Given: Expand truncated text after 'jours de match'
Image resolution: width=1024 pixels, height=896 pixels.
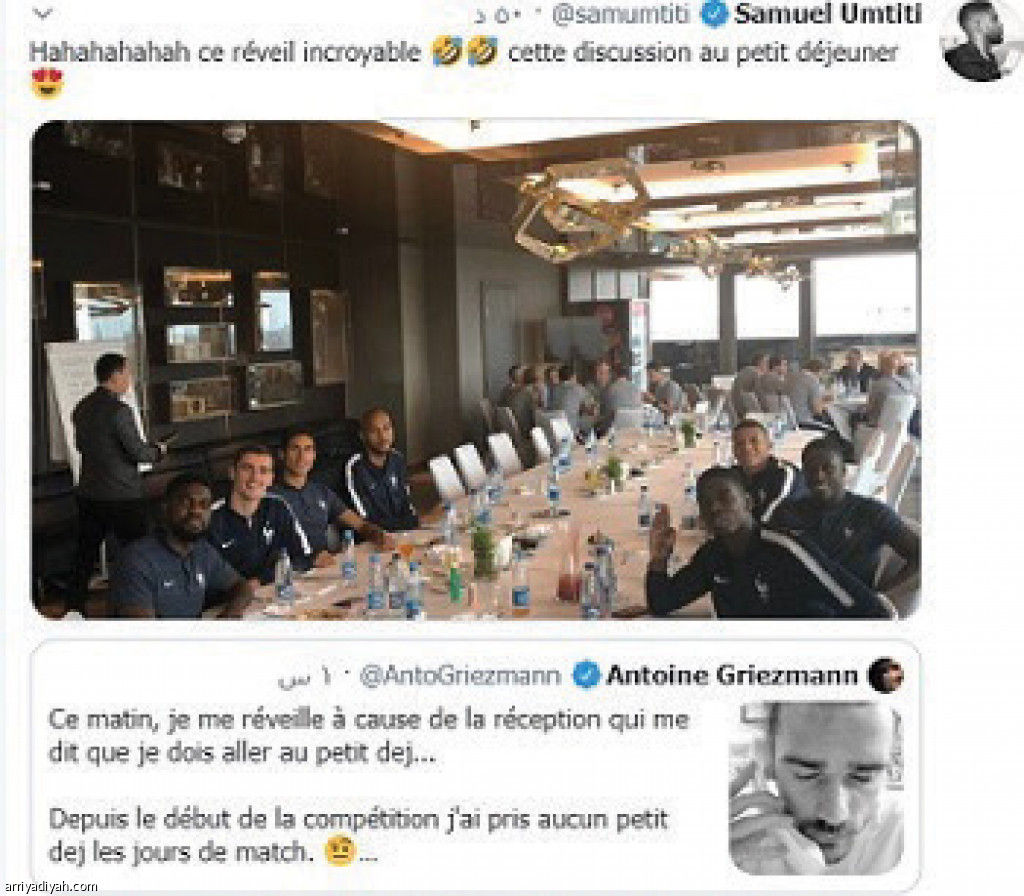Looking at the screenshot, I should 368,856.
